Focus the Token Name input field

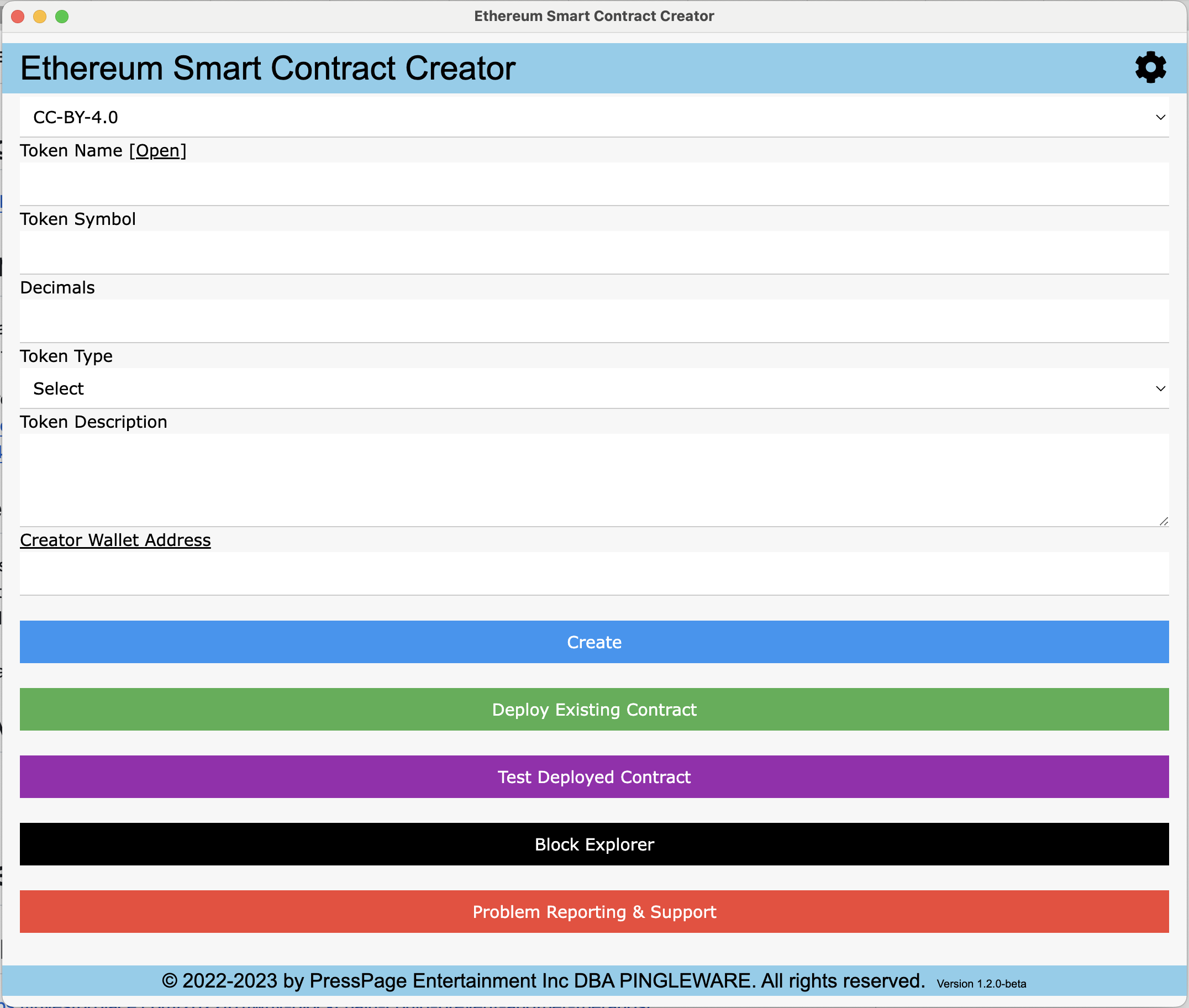click(x=593, y=184)
